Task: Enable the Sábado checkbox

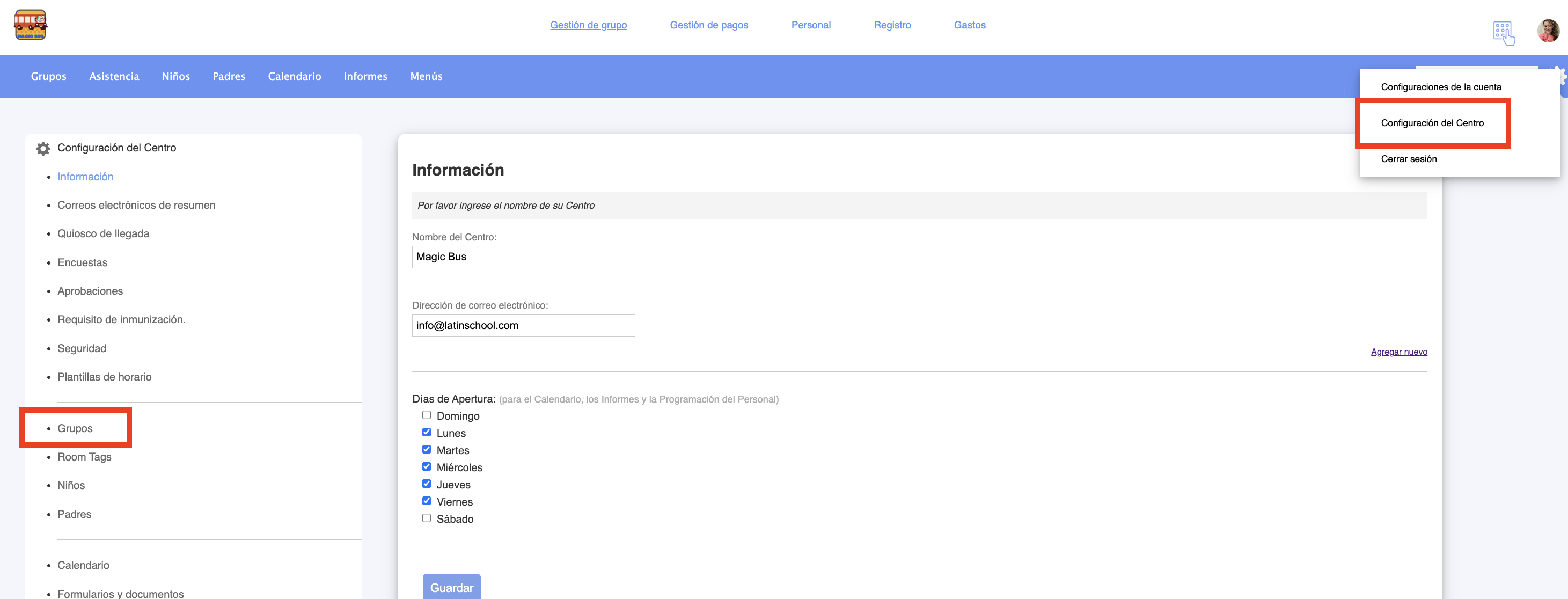Action: [426, 518]
